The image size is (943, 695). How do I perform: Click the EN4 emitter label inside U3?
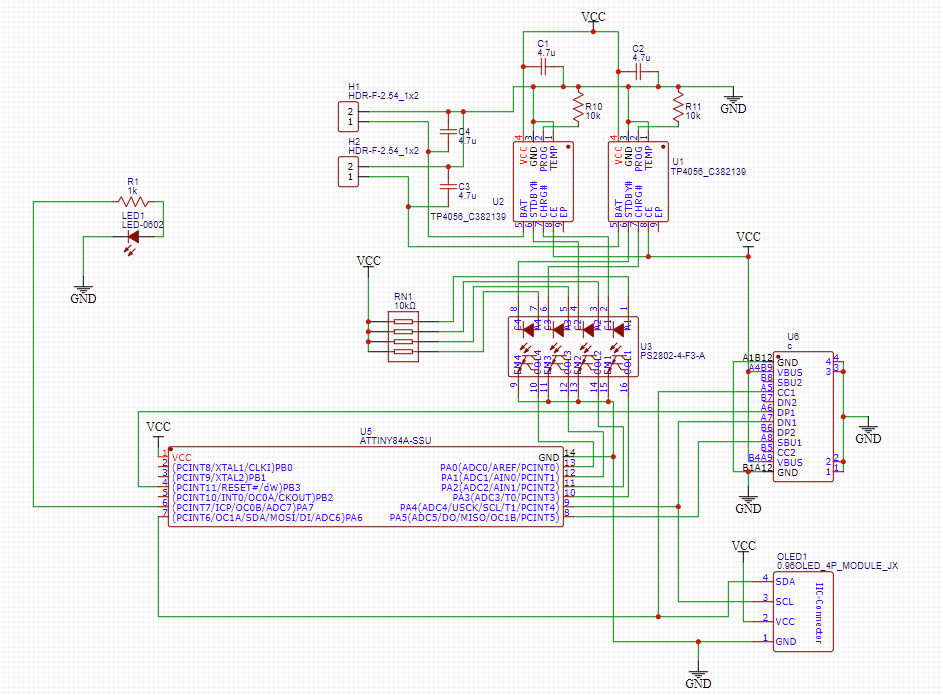click(x=515, y=363)
